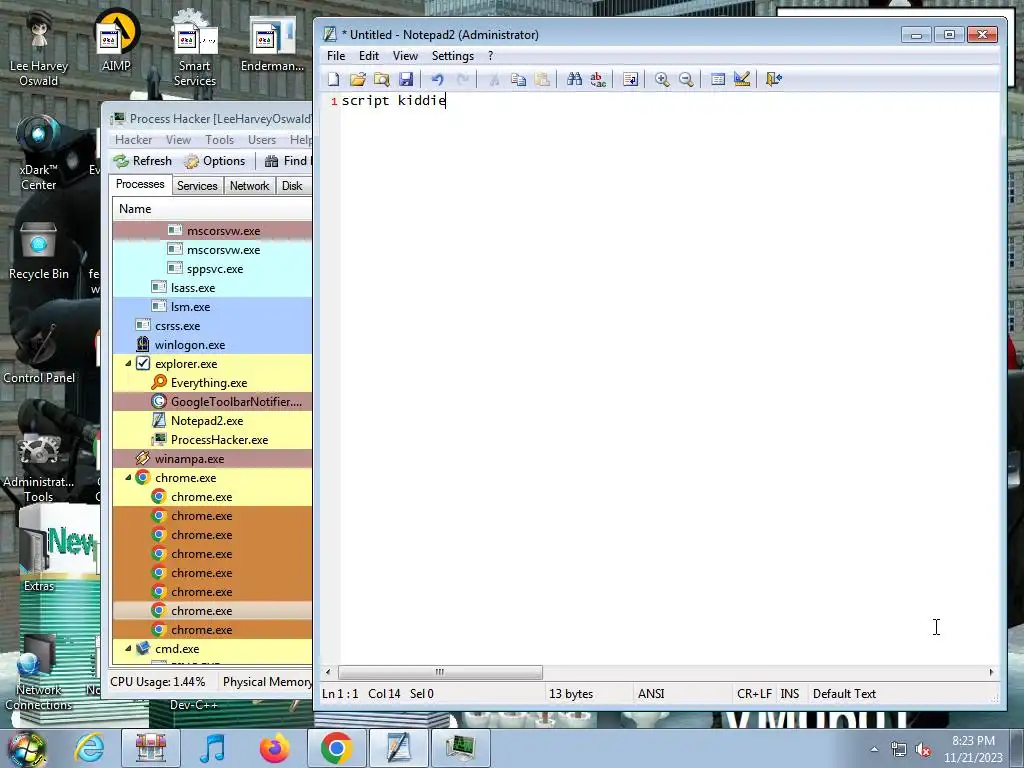Click the Zoom out magnifier icon
The image size is (1024, 768).
pyautogui.click(x=686, y=80)
